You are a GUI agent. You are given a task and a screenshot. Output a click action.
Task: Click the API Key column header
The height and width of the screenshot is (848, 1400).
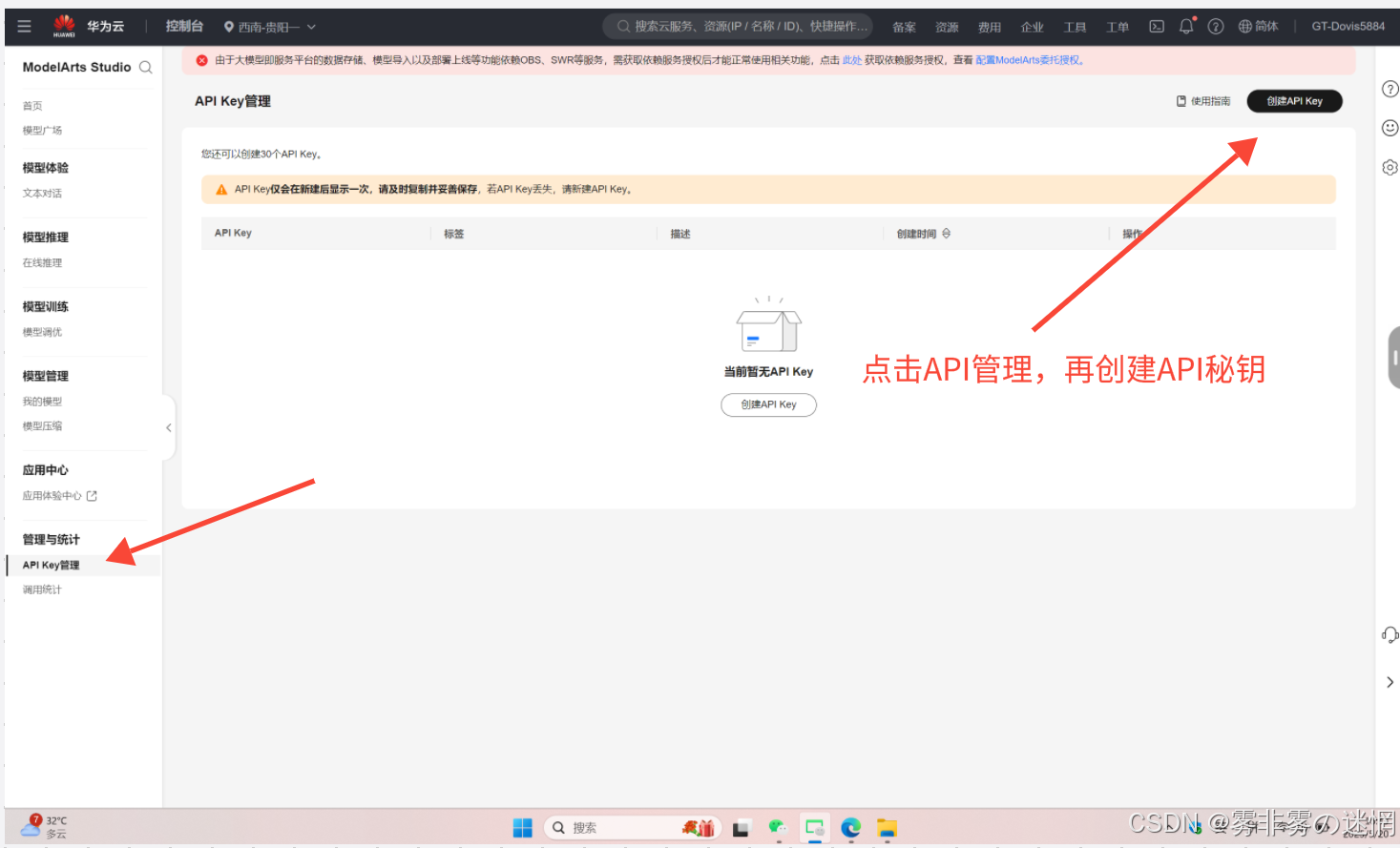pos(233,233)
